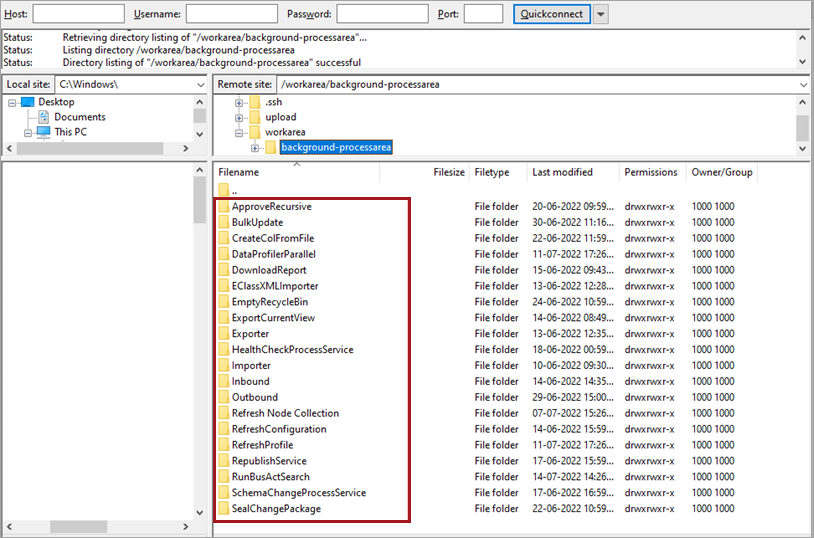Sort files by Filename column header
Viewport: 814px width, 538px height.
(238, 172)
